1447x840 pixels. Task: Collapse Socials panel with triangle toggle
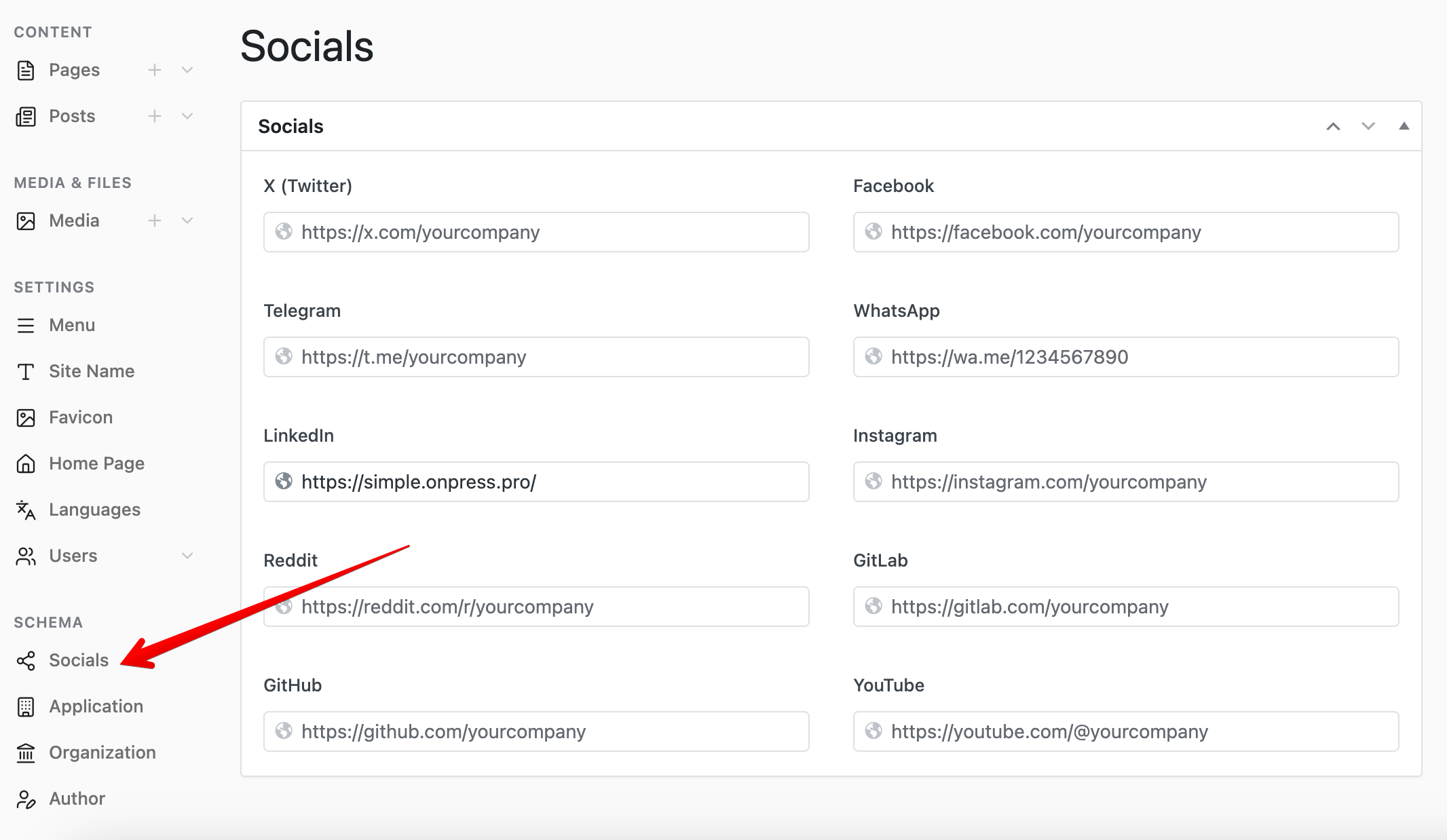[x=1404, y=126]
